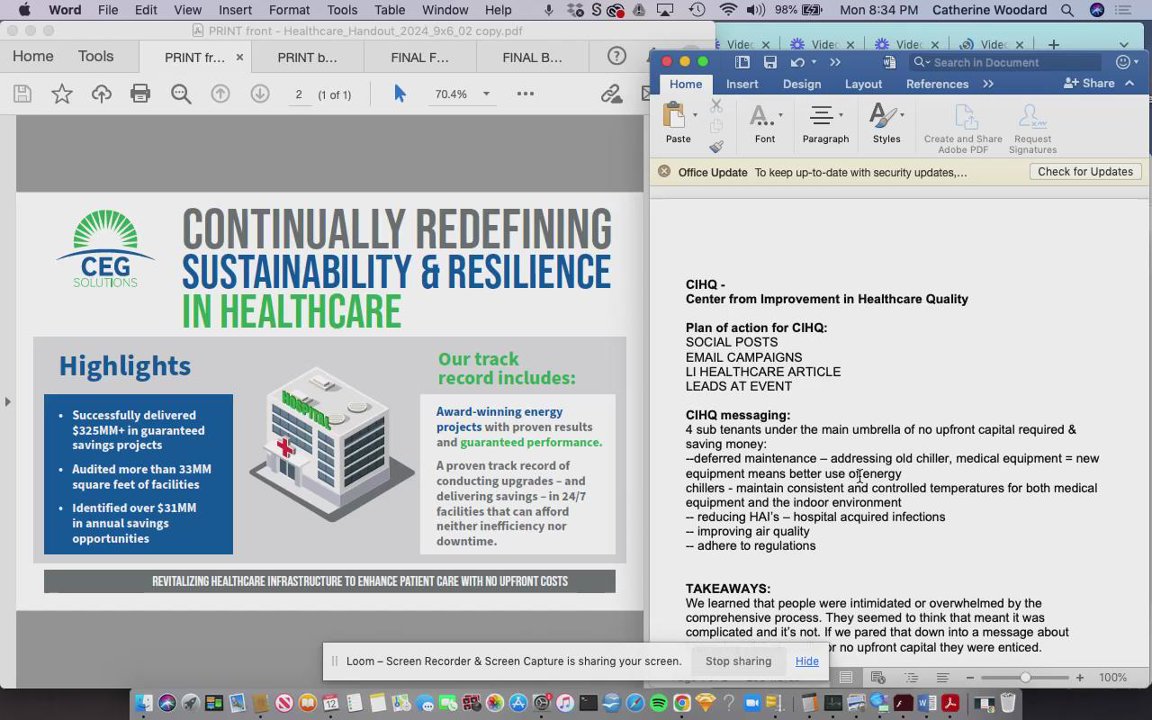Screen dimensions: 1152x720
Task: Open the Format menu in menu bar
Action: [x=289, y=10]
